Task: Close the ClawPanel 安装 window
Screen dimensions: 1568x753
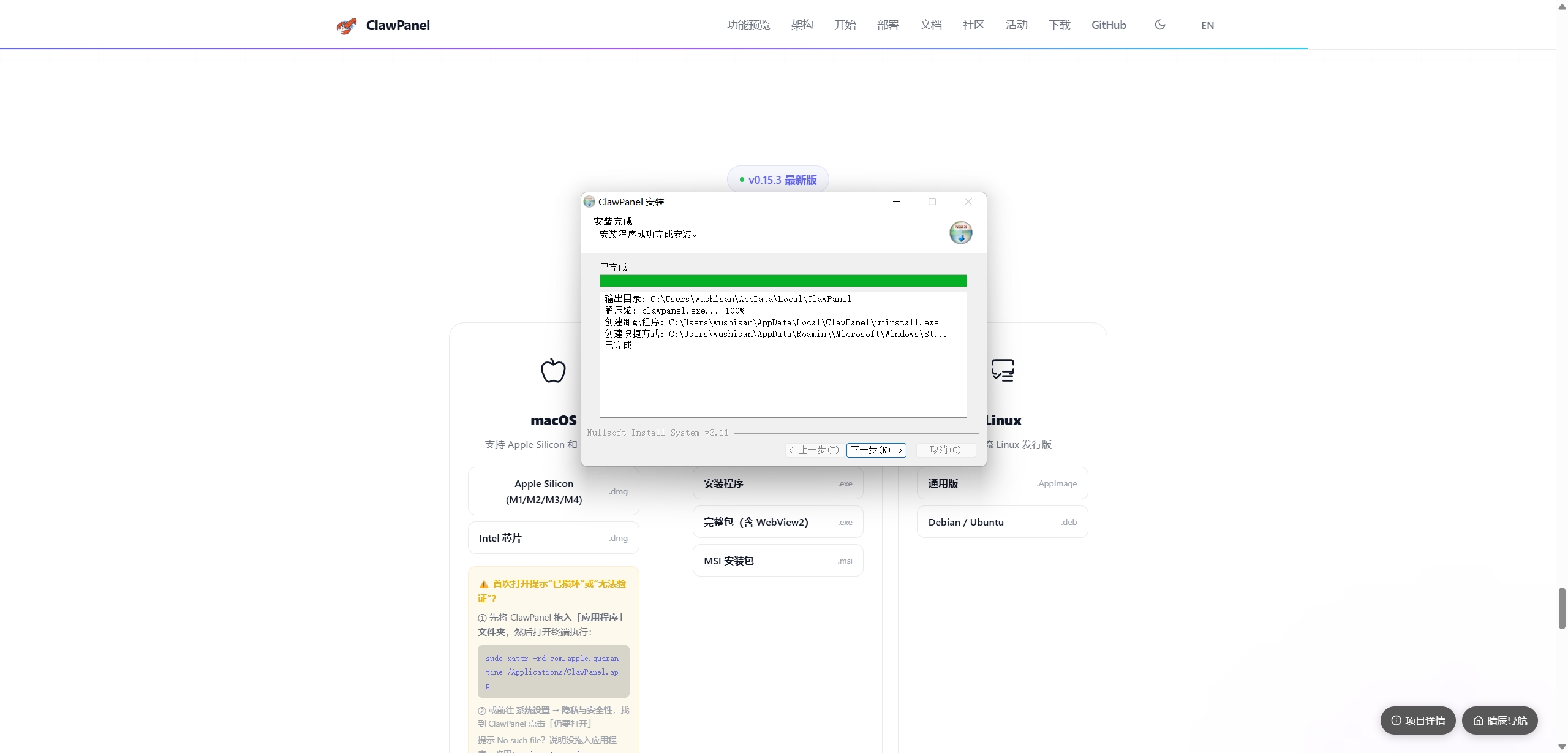Action: (x=968, y=202)
